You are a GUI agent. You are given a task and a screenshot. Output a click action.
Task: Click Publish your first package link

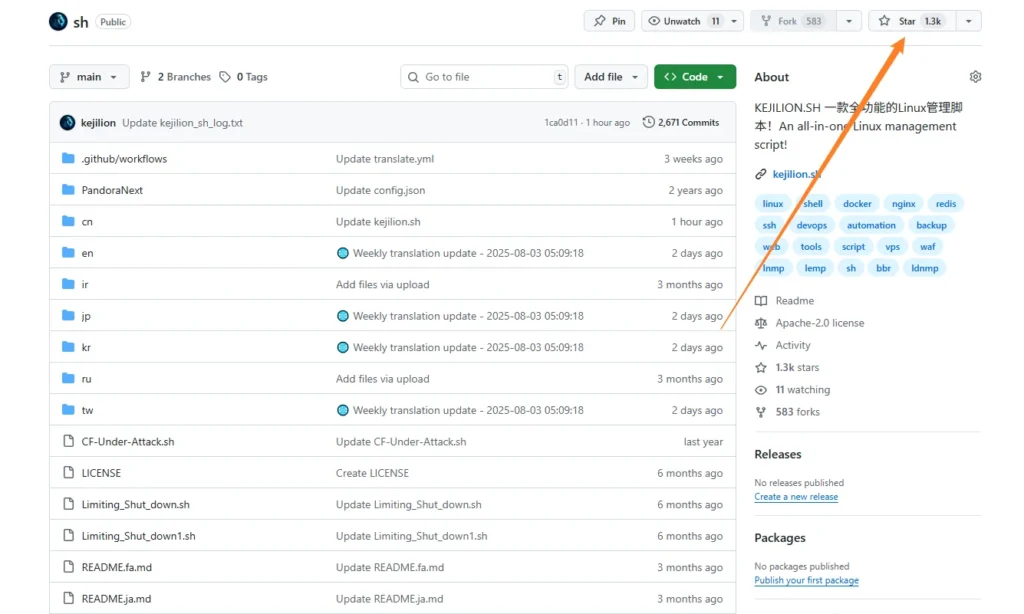(x=807, y=580)
